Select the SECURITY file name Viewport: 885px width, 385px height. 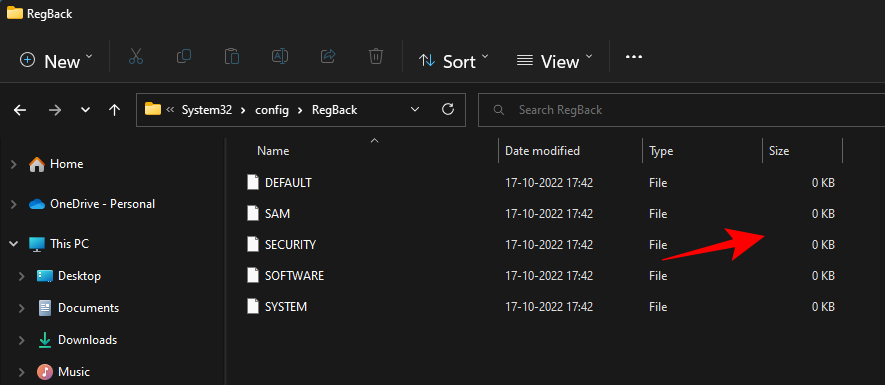click(x=291, y=245)
